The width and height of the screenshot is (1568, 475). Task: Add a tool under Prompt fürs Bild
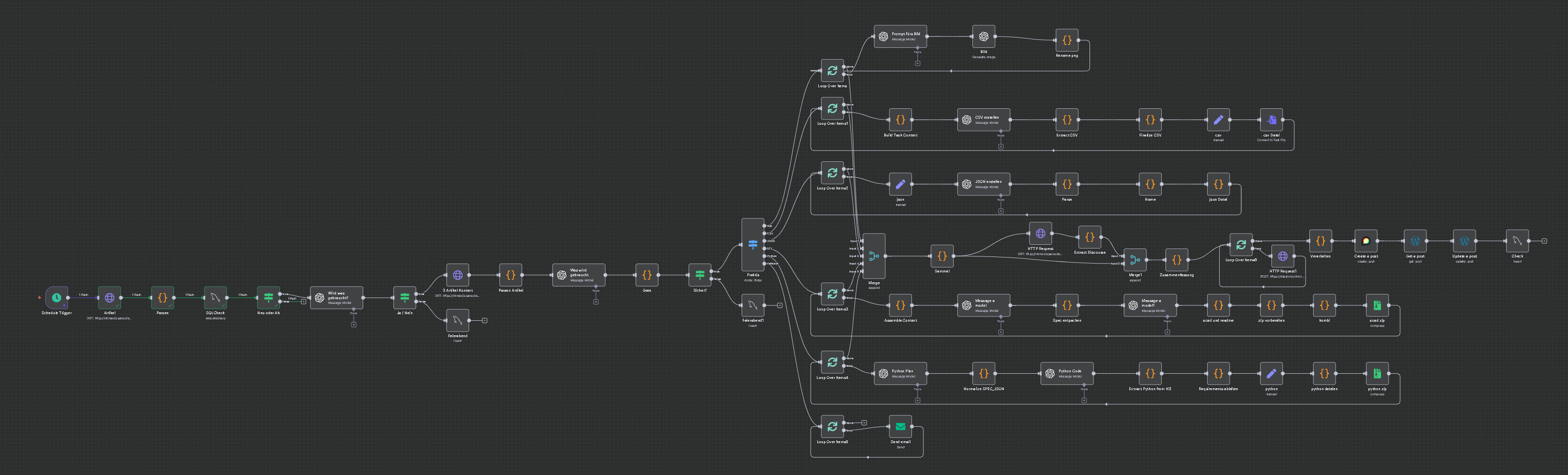coord(917,63)
